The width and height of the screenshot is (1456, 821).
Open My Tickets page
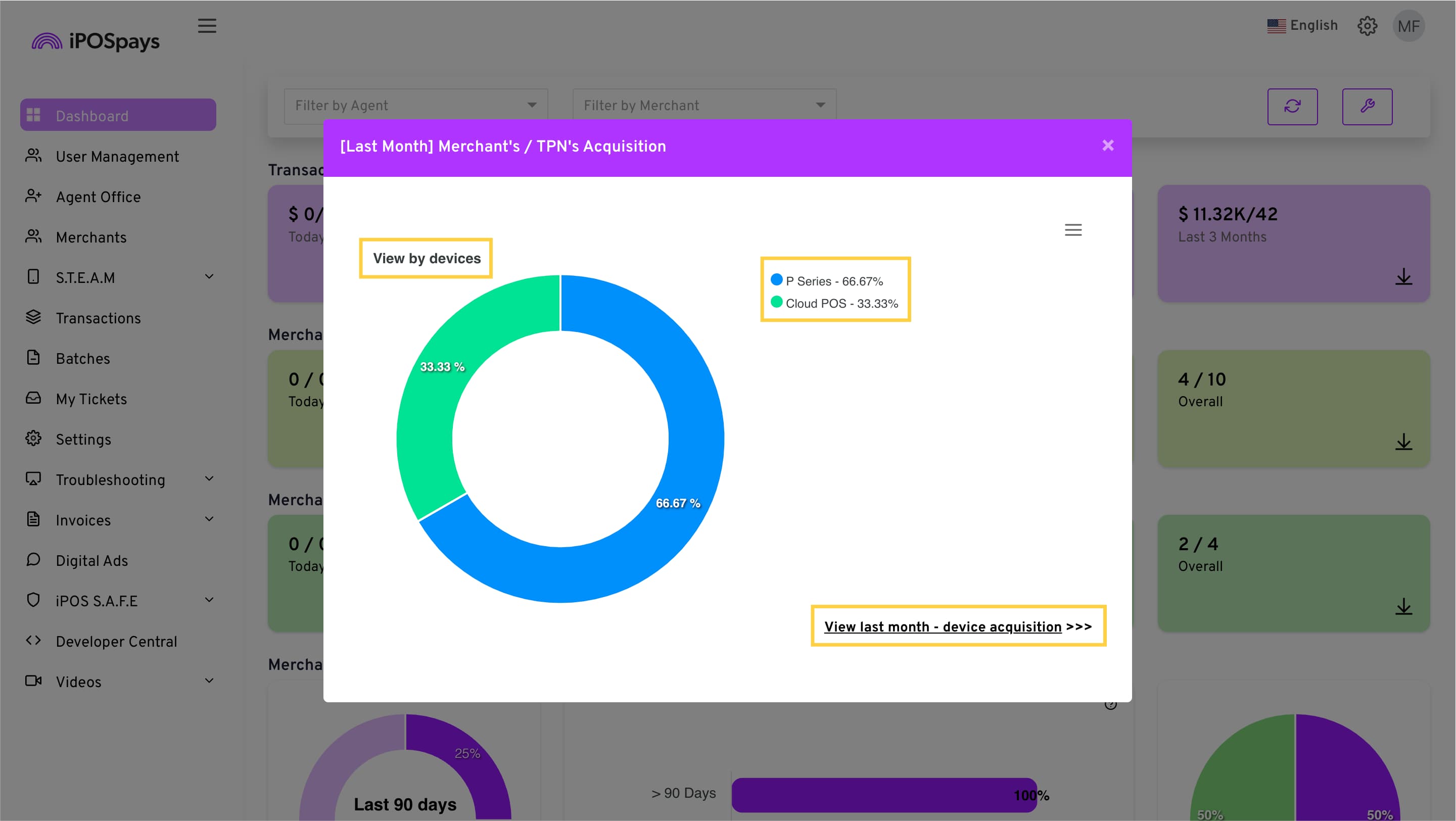[91, 399]
